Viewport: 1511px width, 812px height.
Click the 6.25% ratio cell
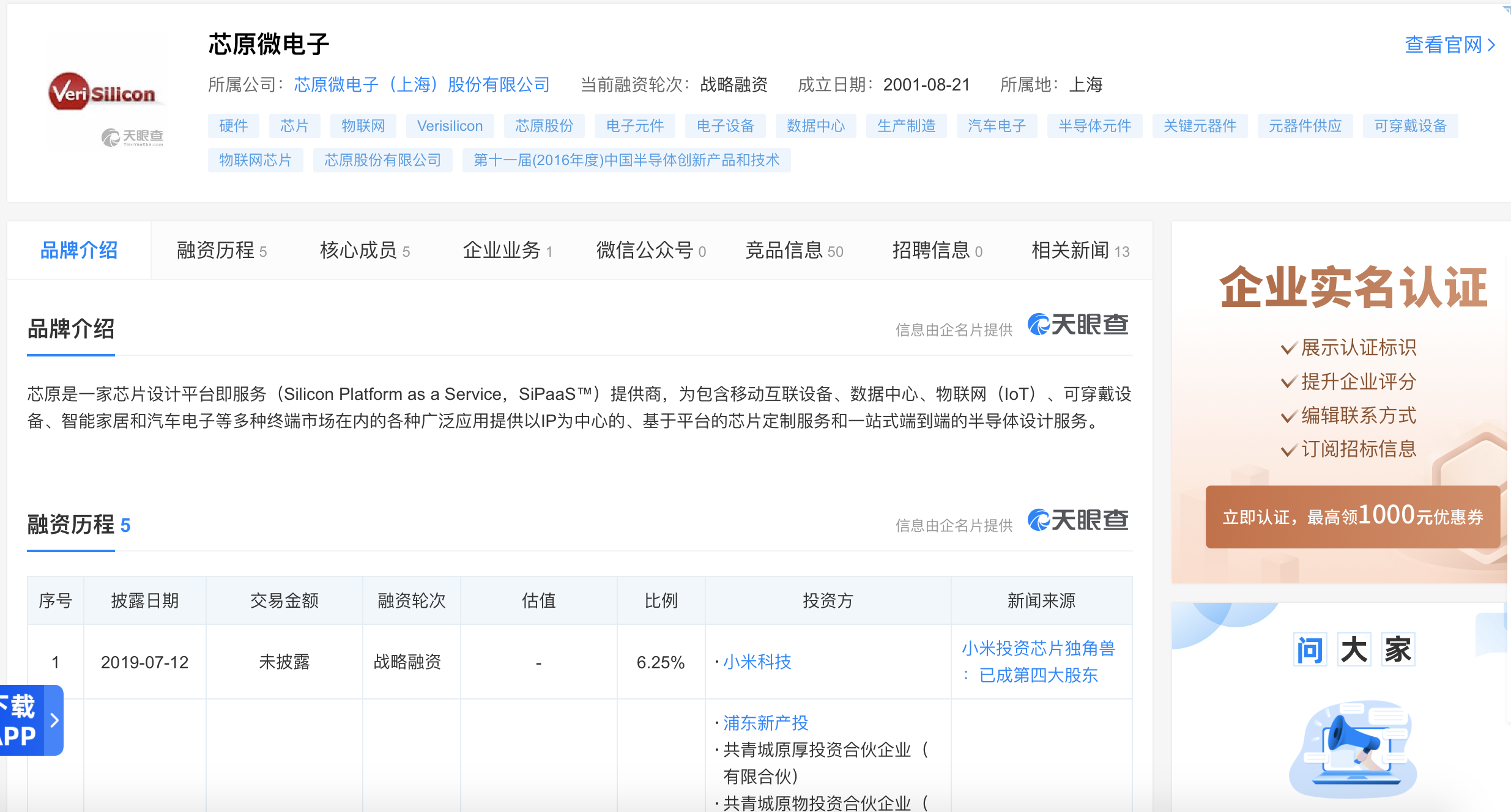(x=661, y=662)
